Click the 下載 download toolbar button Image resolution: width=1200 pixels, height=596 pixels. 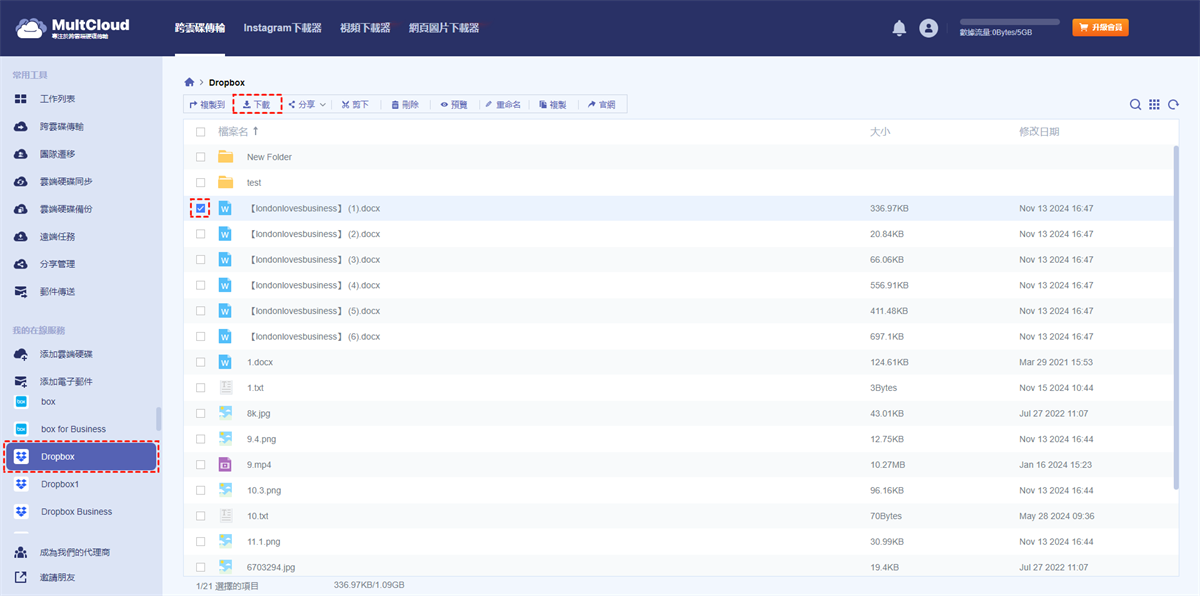tap(257, 104)
